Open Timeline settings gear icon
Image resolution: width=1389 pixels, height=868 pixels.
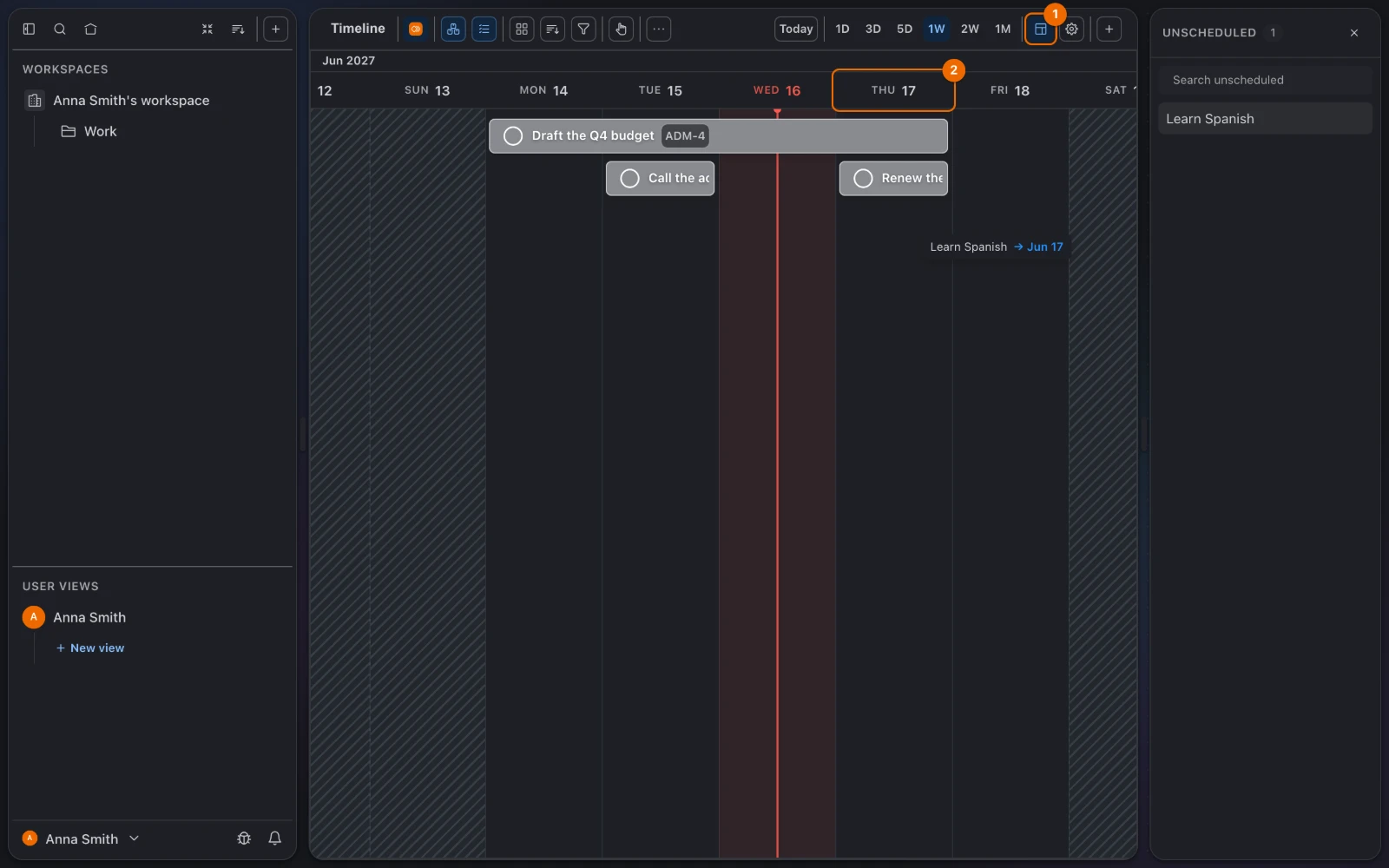[1071, 29]
